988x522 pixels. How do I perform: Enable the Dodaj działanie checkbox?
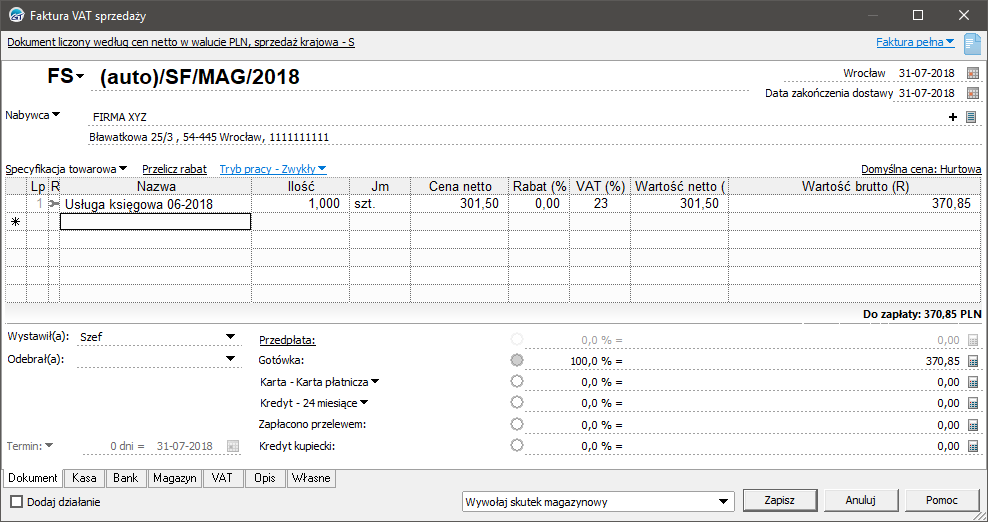[16, 502]
